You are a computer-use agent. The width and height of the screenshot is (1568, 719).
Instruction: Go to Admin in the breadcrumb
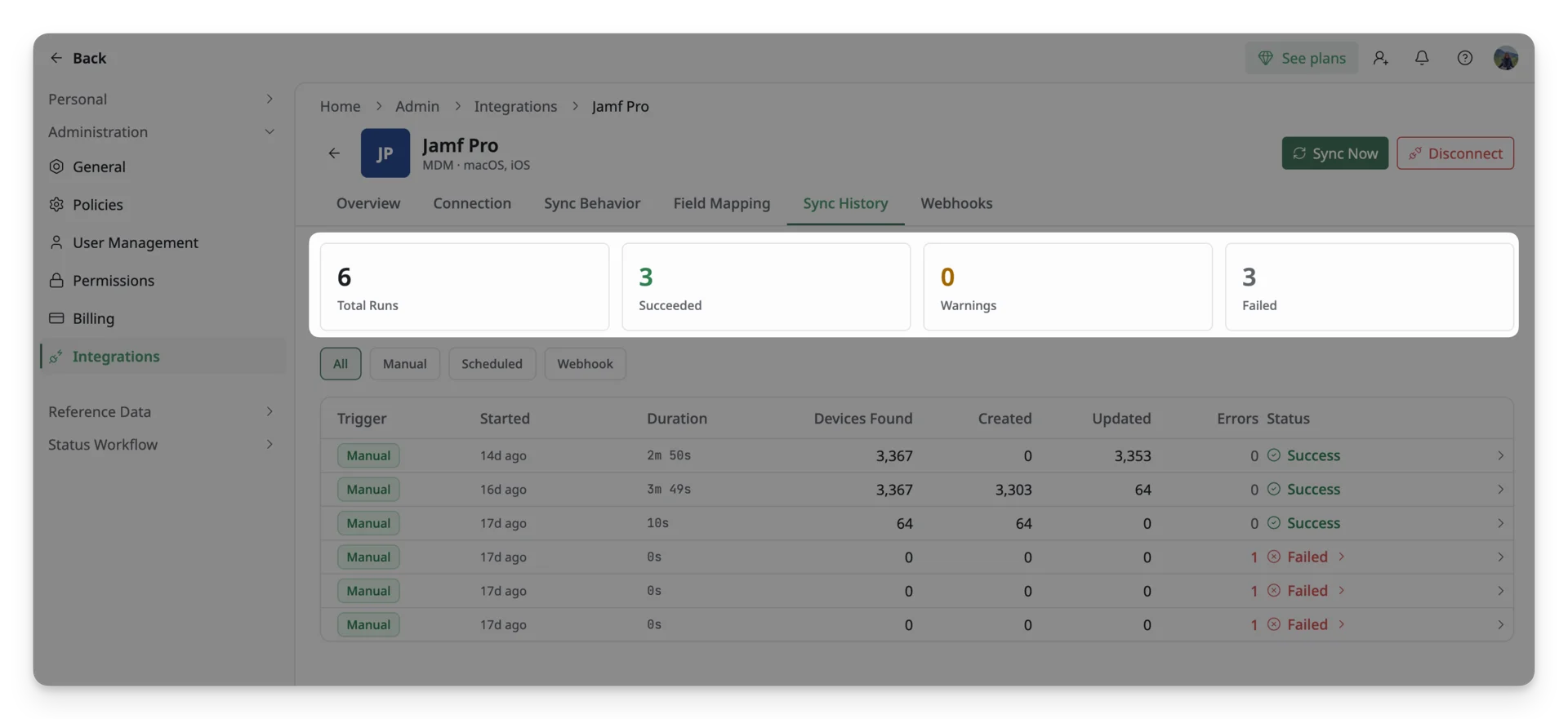click(x=417, y=106)
